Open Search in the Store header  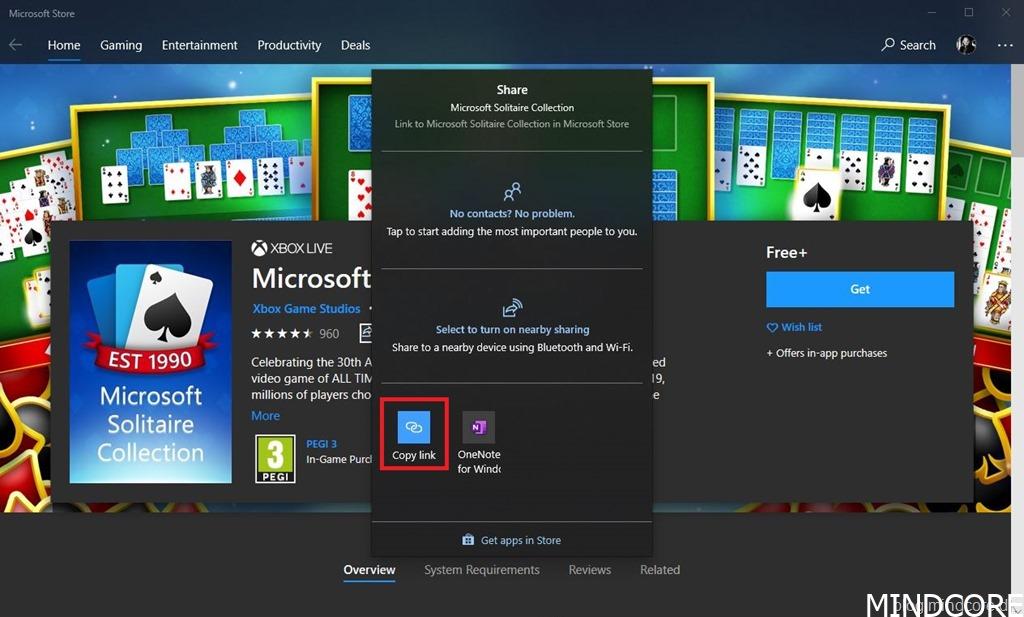pyautogui.click(x=908, y=45)
